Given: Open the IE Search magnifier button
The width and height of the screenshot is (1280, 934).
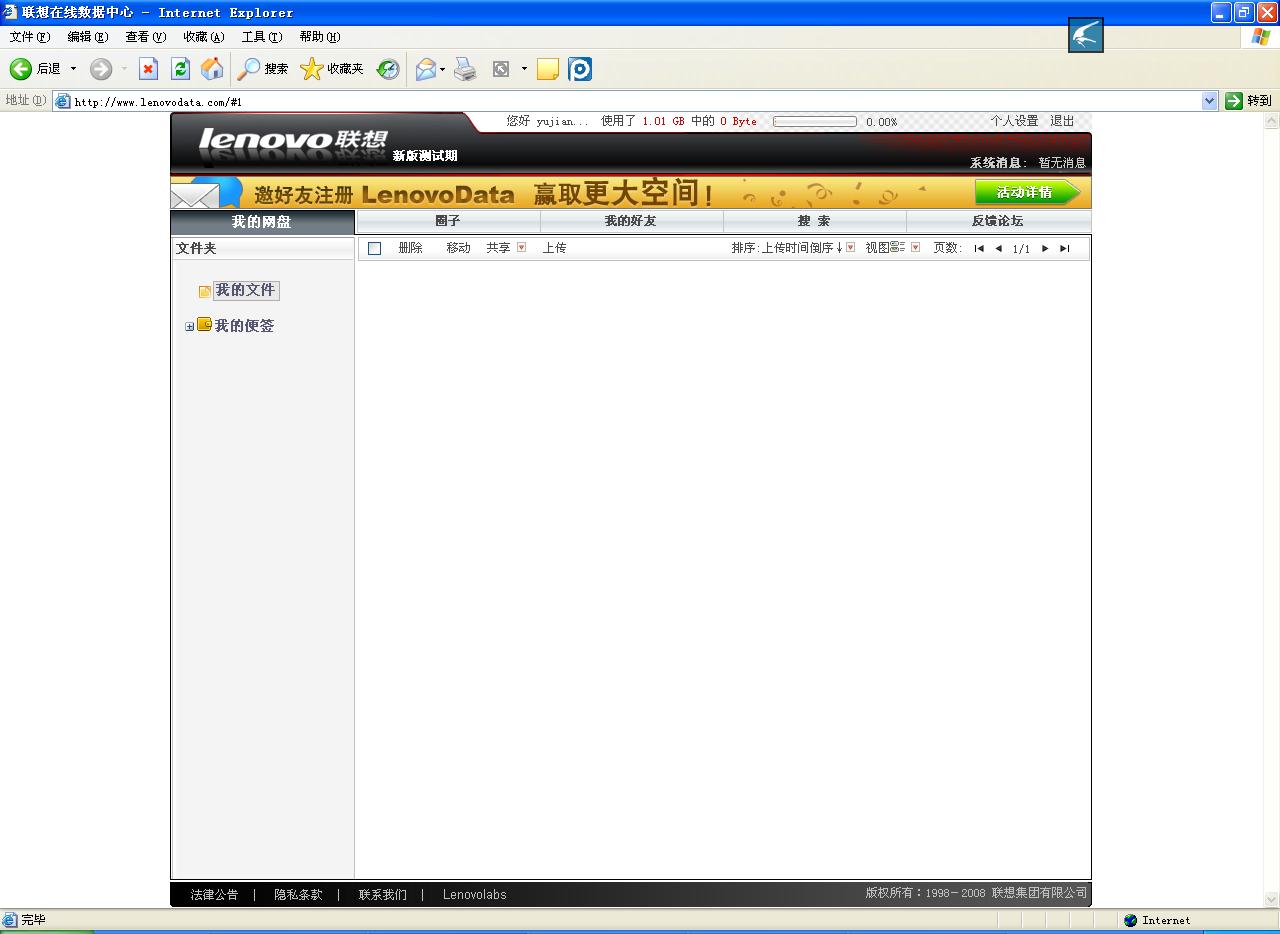Looking at the screenshot, I should pos(262,69).
